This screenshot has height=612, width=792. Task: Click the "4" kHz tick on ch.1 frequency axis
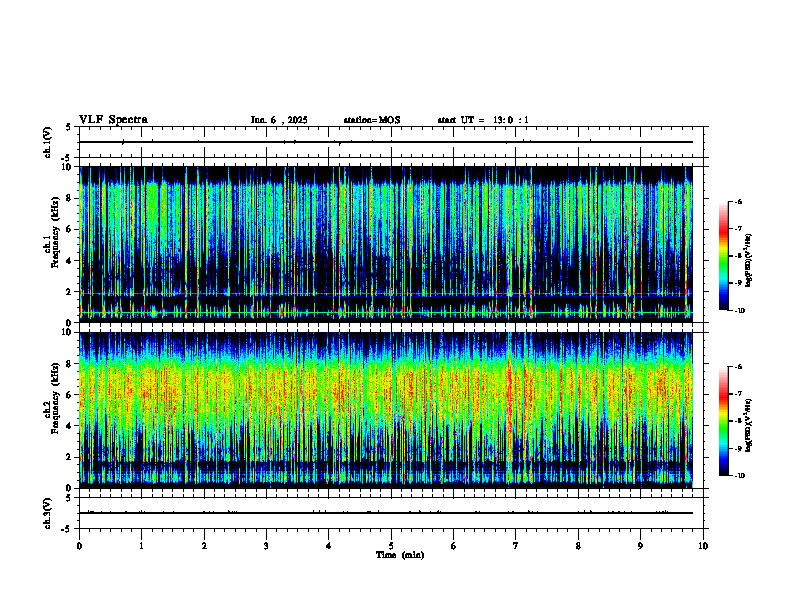point(70,261)
